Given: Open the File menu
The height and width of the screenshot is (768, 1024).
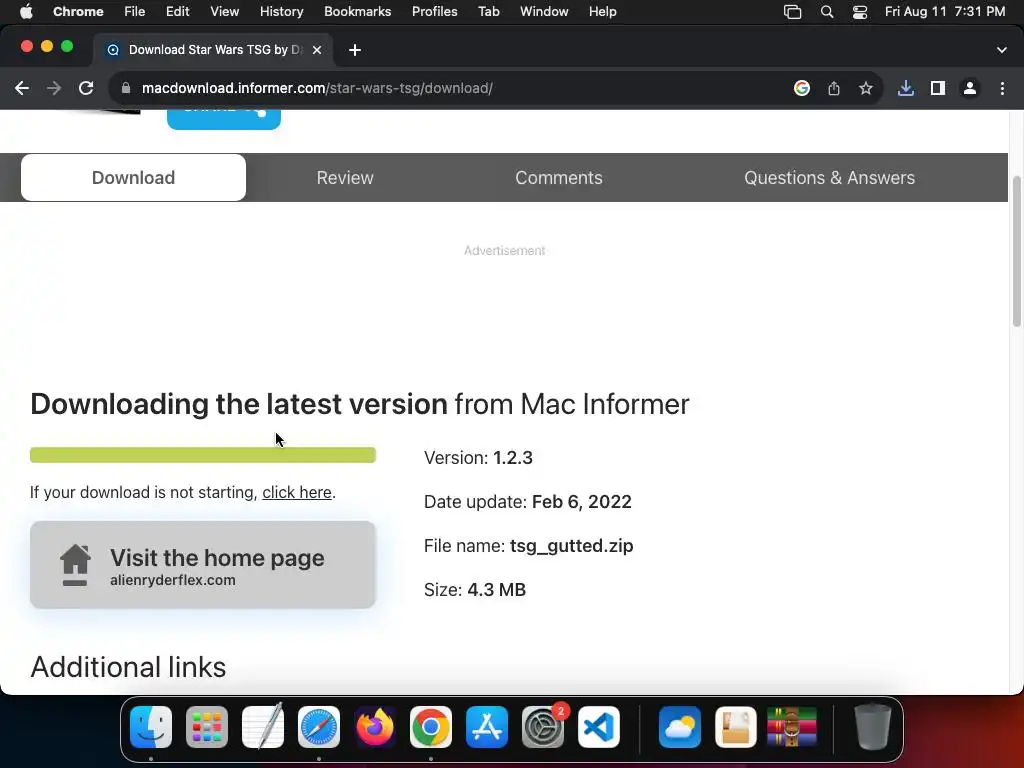Looking at the screenshot, I should pyautogui.click(x=135, y=12).
